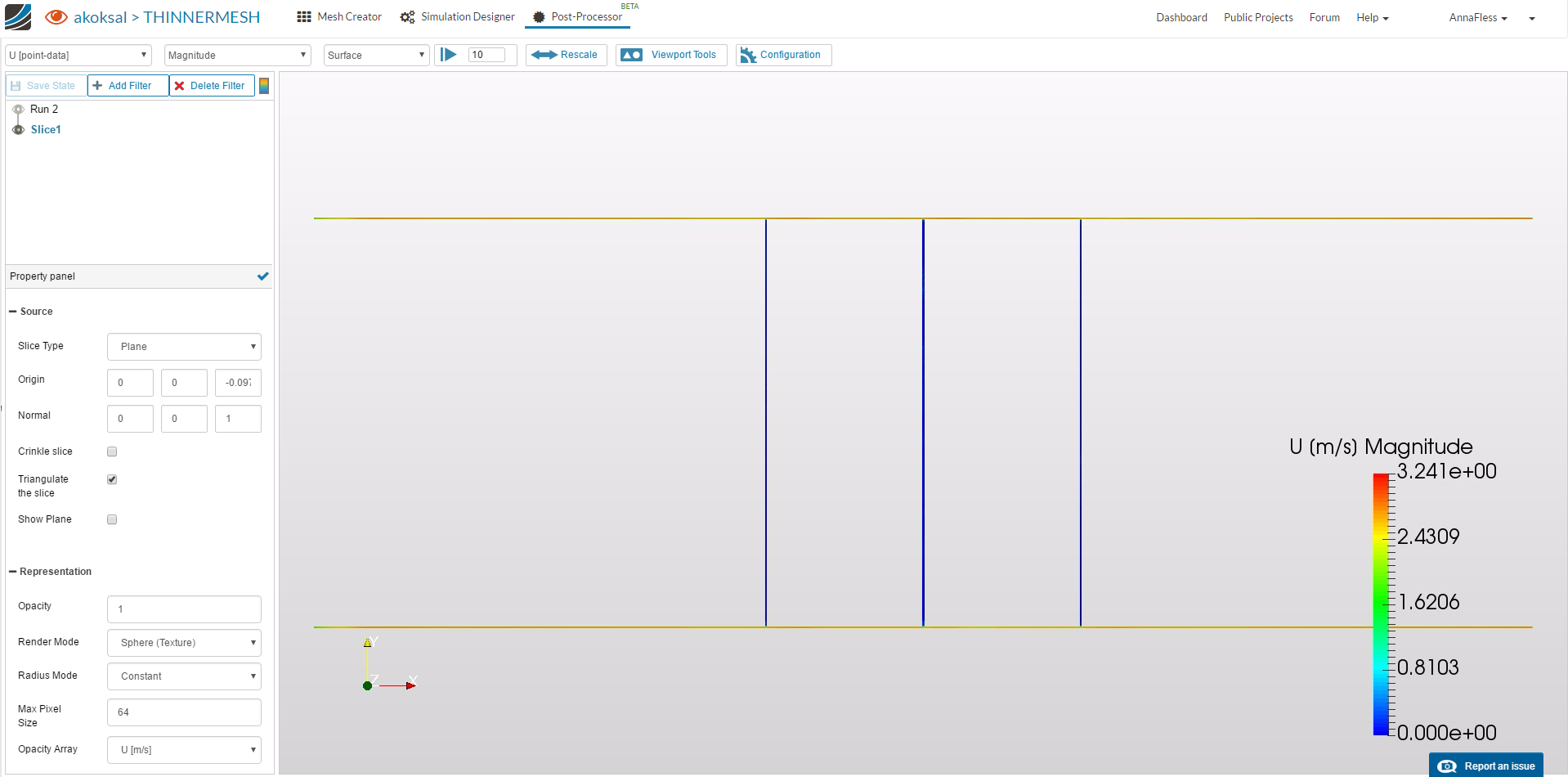Screen dimensions: 1568x777
Task: Open the Opacity Array dropdown
Action: tap(184, 750)
